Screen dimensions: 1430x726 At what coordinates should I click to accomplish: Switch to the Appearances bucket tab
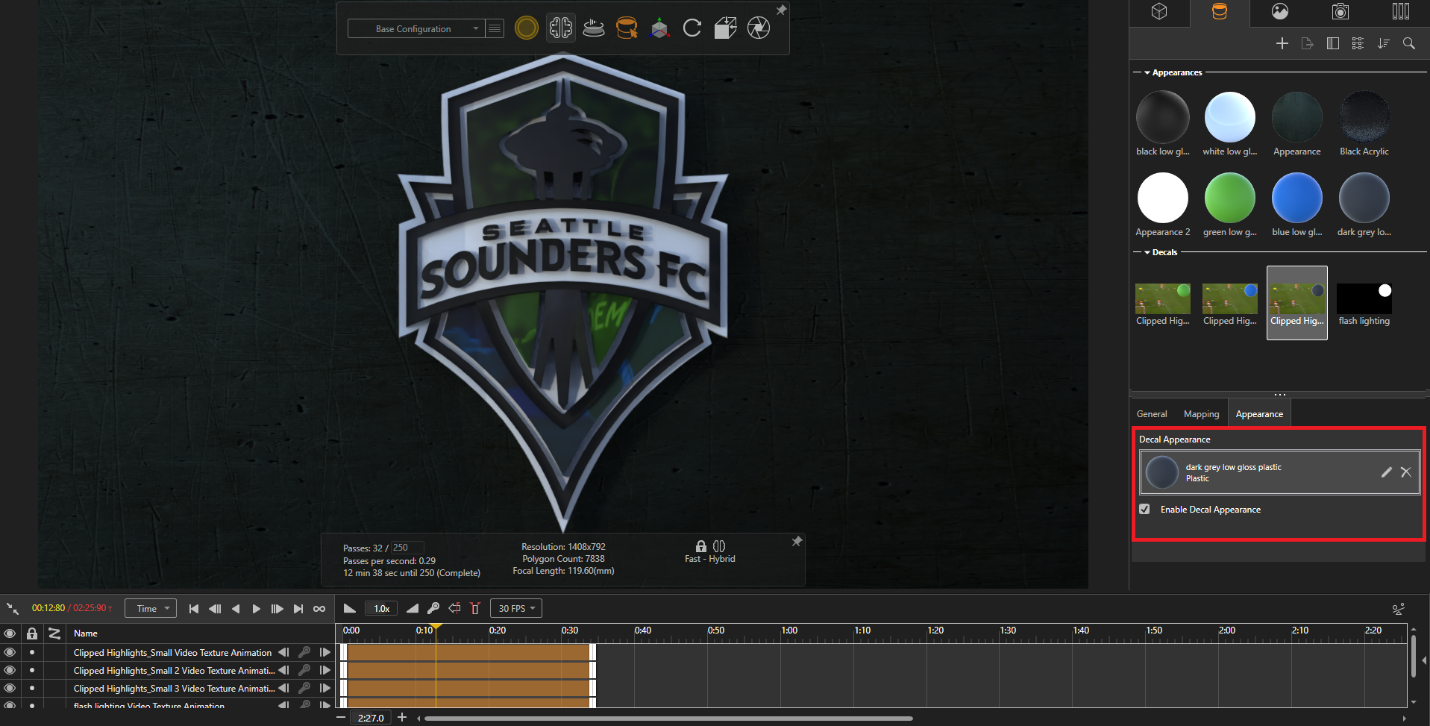click(x=1219, y=12)
